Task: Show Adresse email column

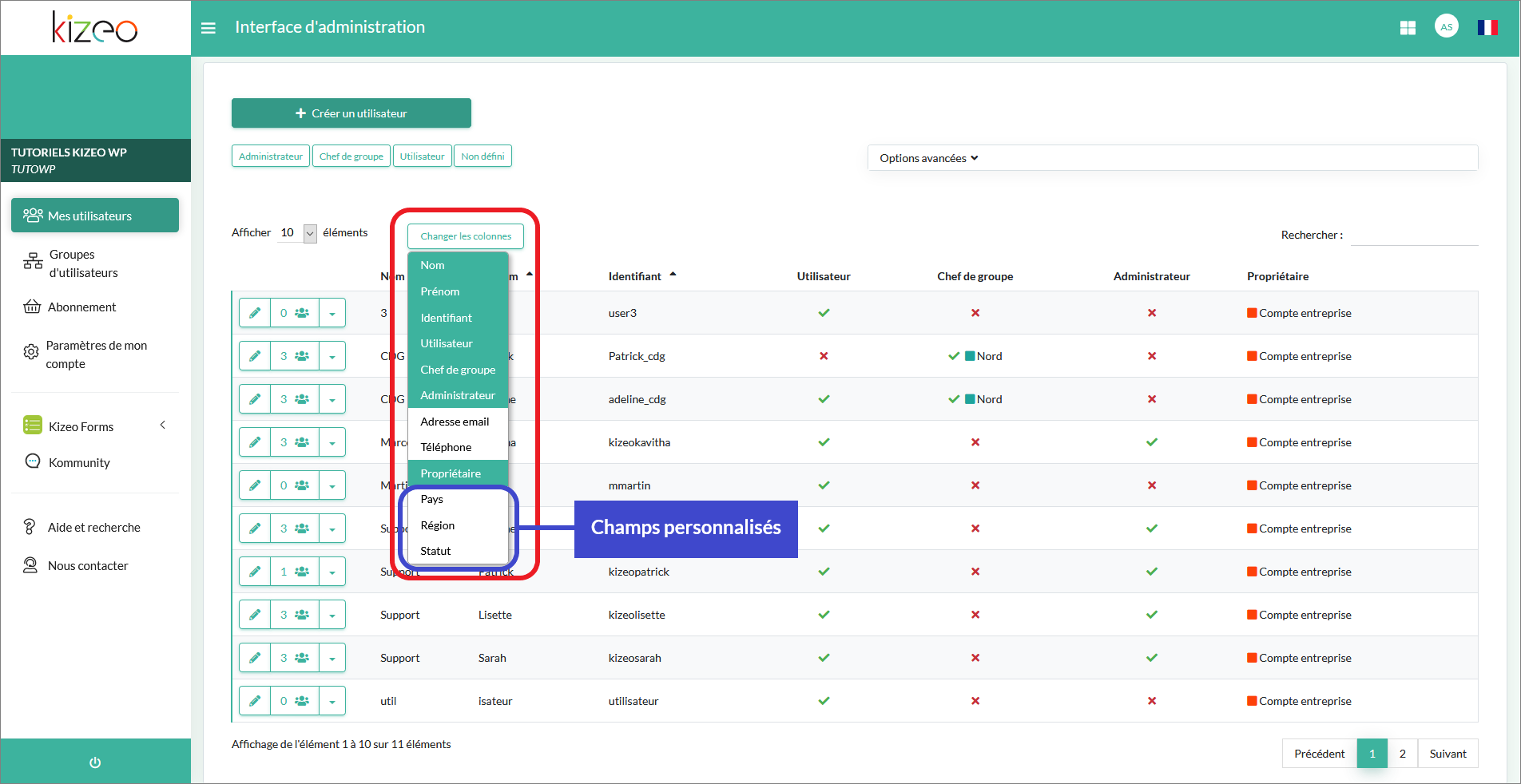Action: click(458, 422)
